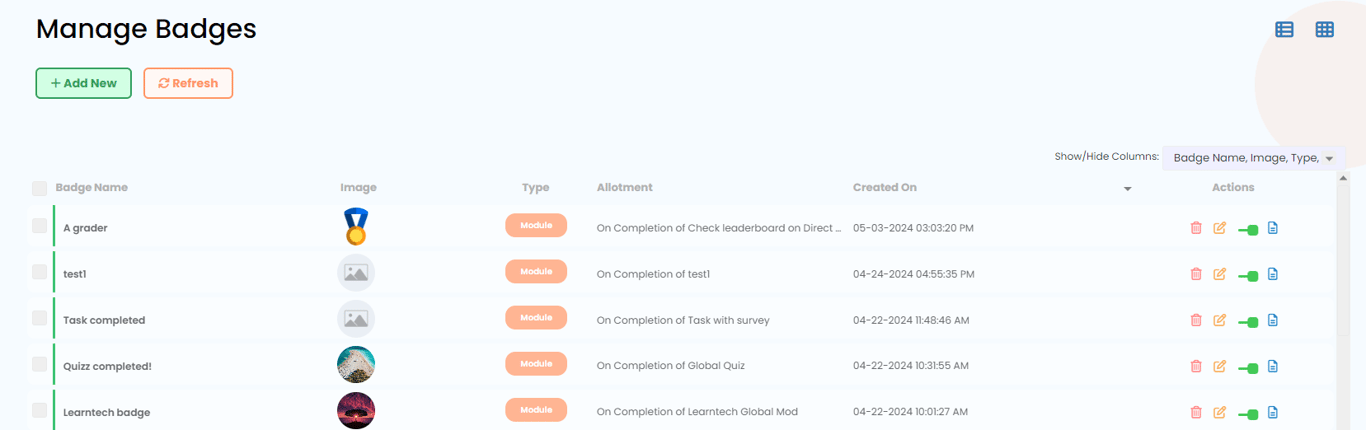
Task: Edit the Task completed badge
Action: pos(1219,320)
